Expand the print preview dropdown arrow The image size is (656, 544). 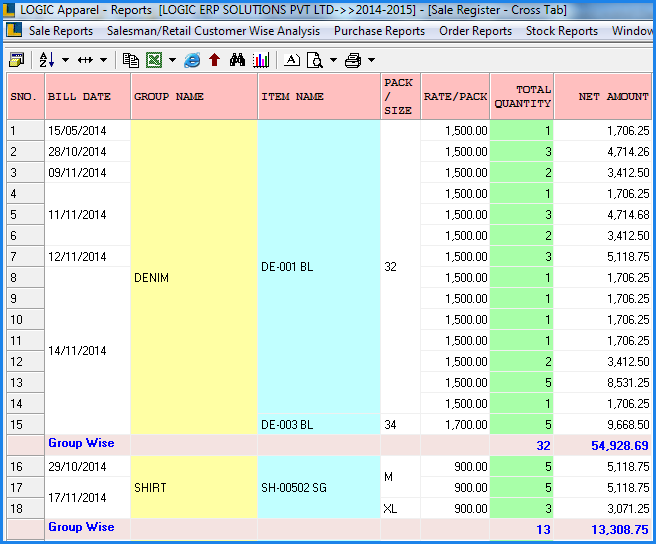click(x=333, y=60)
